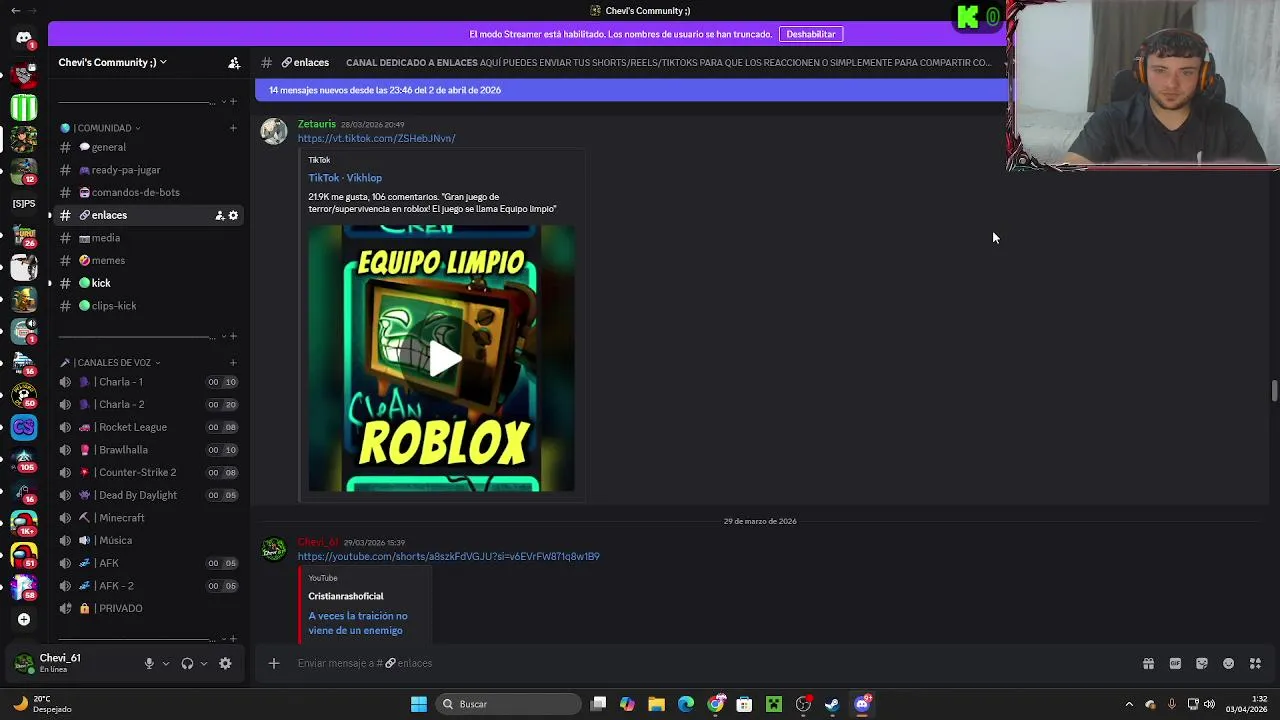Open the sticker picker
This screenshot has width=1280, height=720.
pos(1202,663)
